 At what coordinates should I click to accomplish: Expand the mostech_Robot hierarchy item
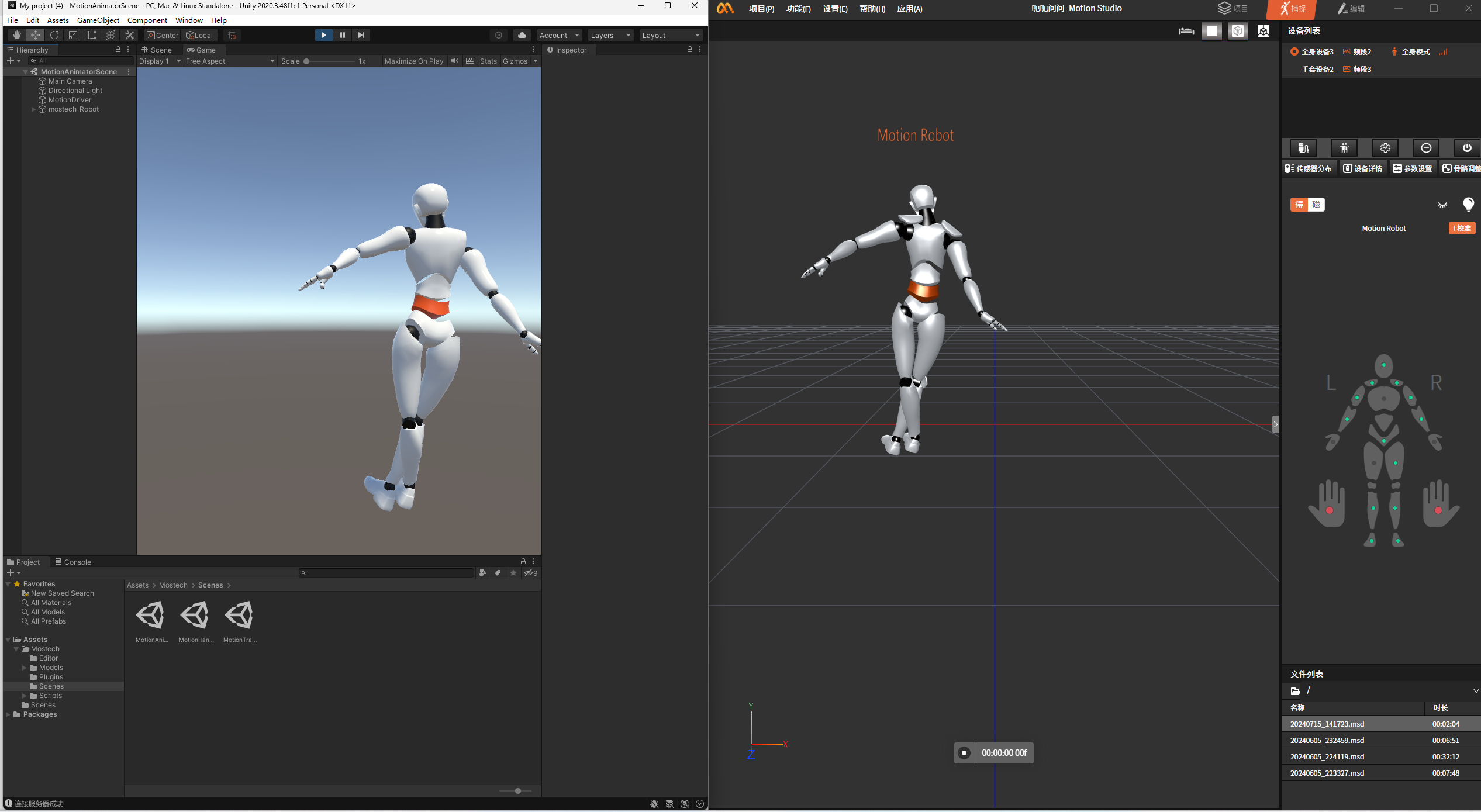tap(33, 109)
